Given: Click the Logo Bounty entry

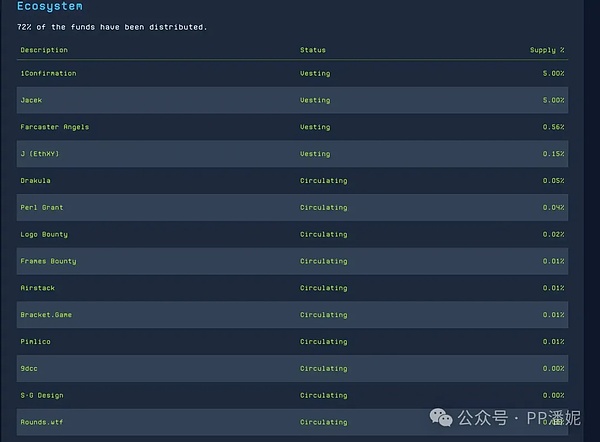Looking at the screenshot, I should point(44,234).
